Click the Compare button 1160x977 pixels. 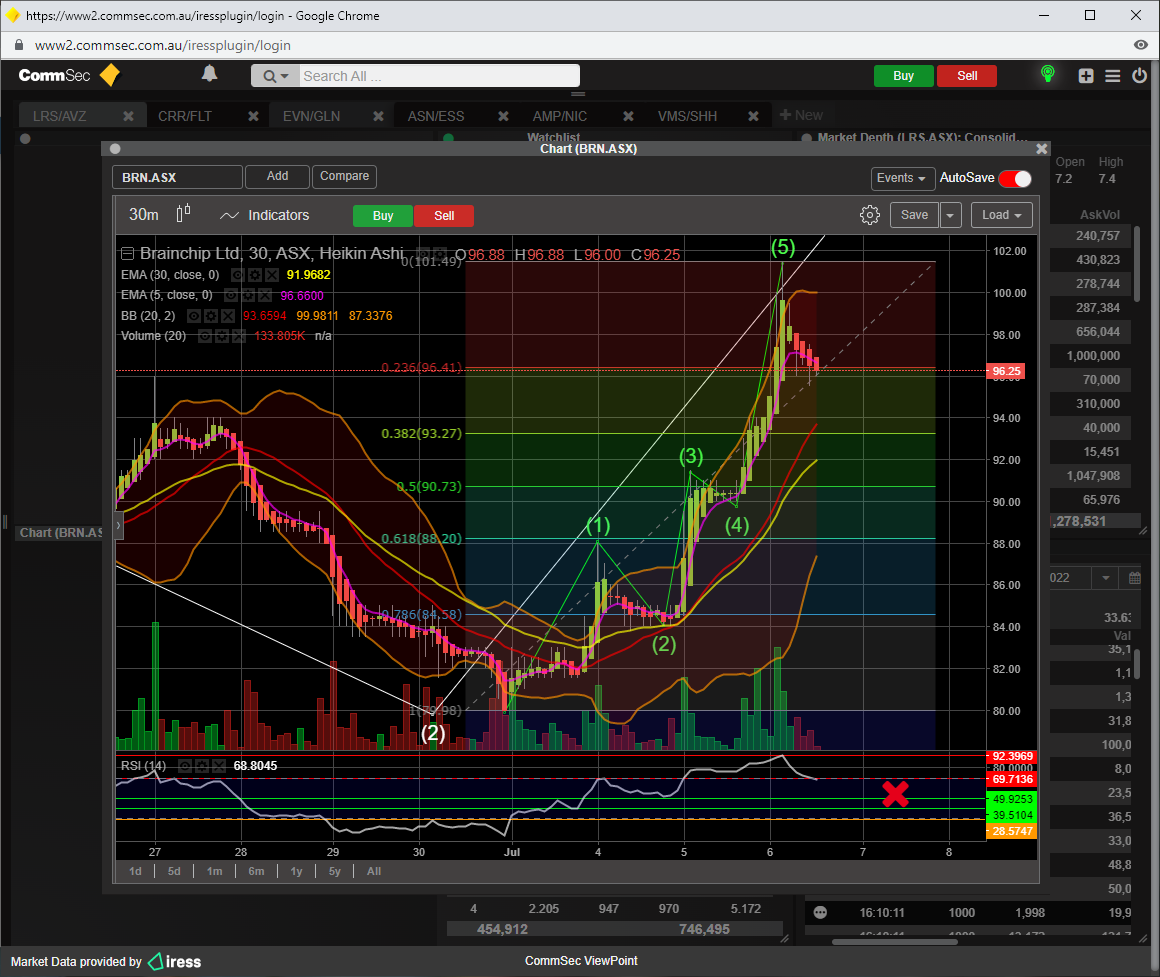344,176
